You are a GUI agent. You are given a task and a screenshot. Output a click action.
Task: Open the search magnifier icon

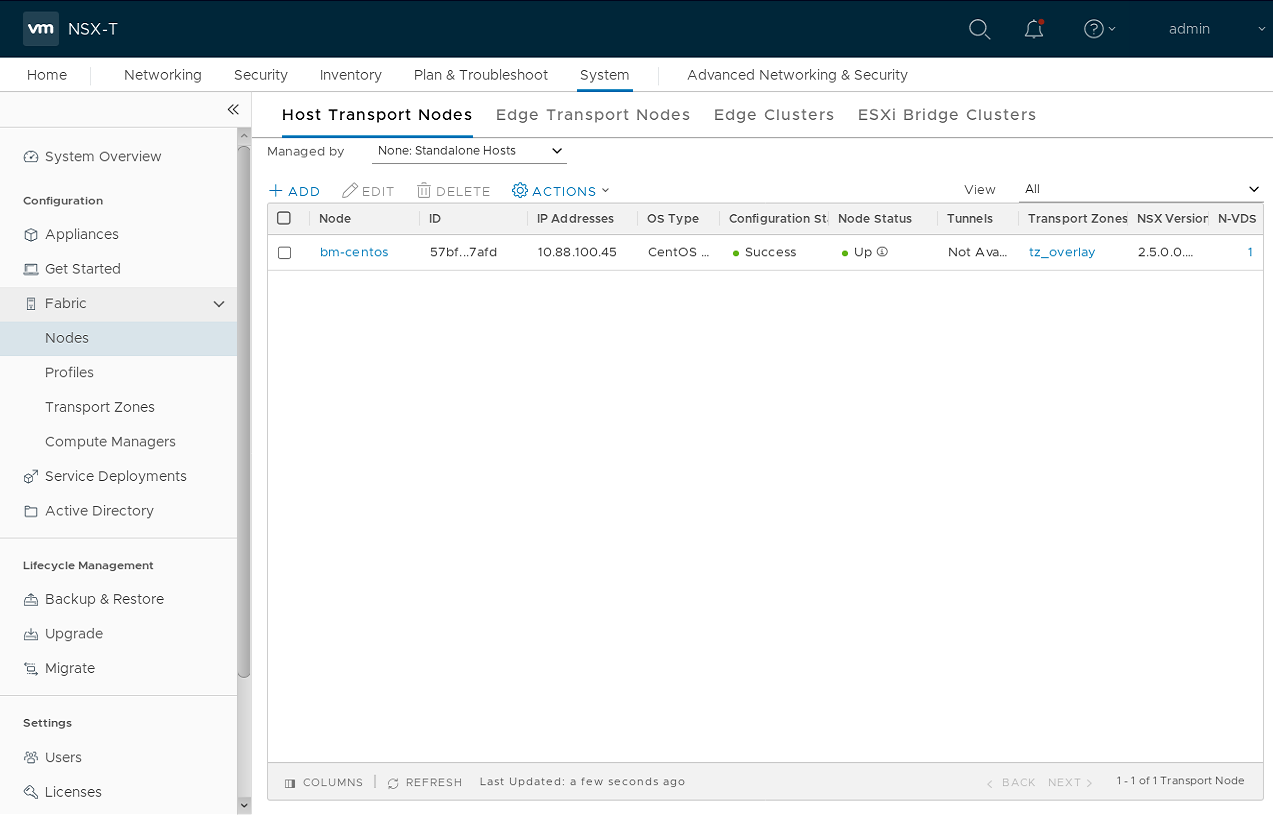[x=980, y=29]
